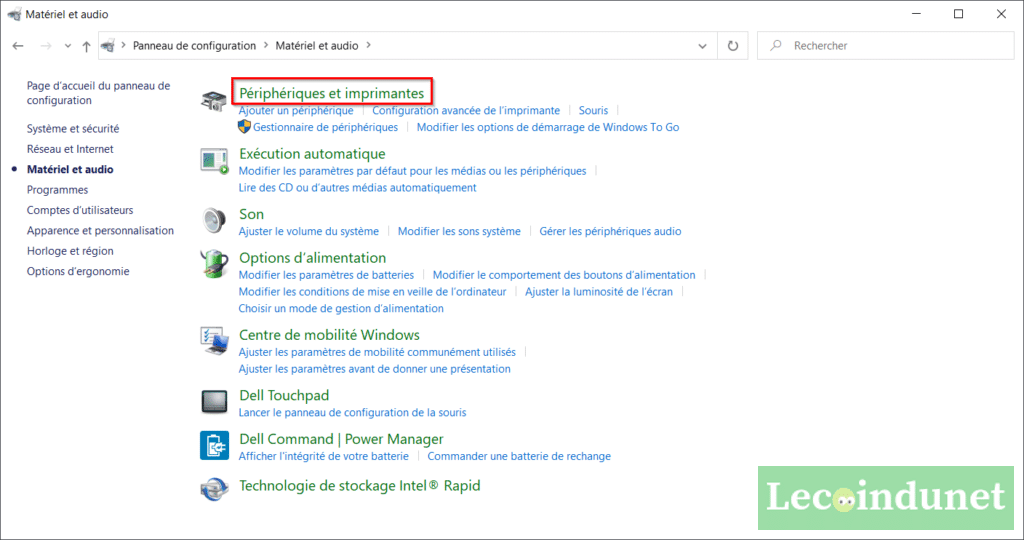The image size is (1024, 540).
Task: Click Matériel et audio in the breadcrumb
Action: [x=317, y=46]
